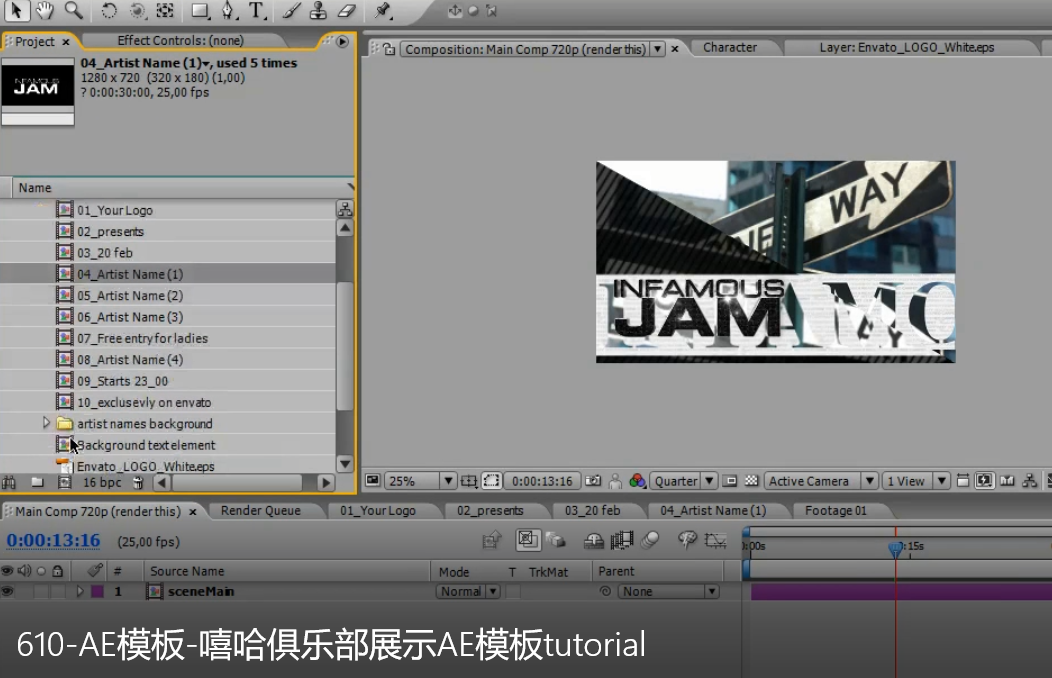Select the Rotation tool
1052x678 pixels.
pyautogui.click(x=109, y=11)
